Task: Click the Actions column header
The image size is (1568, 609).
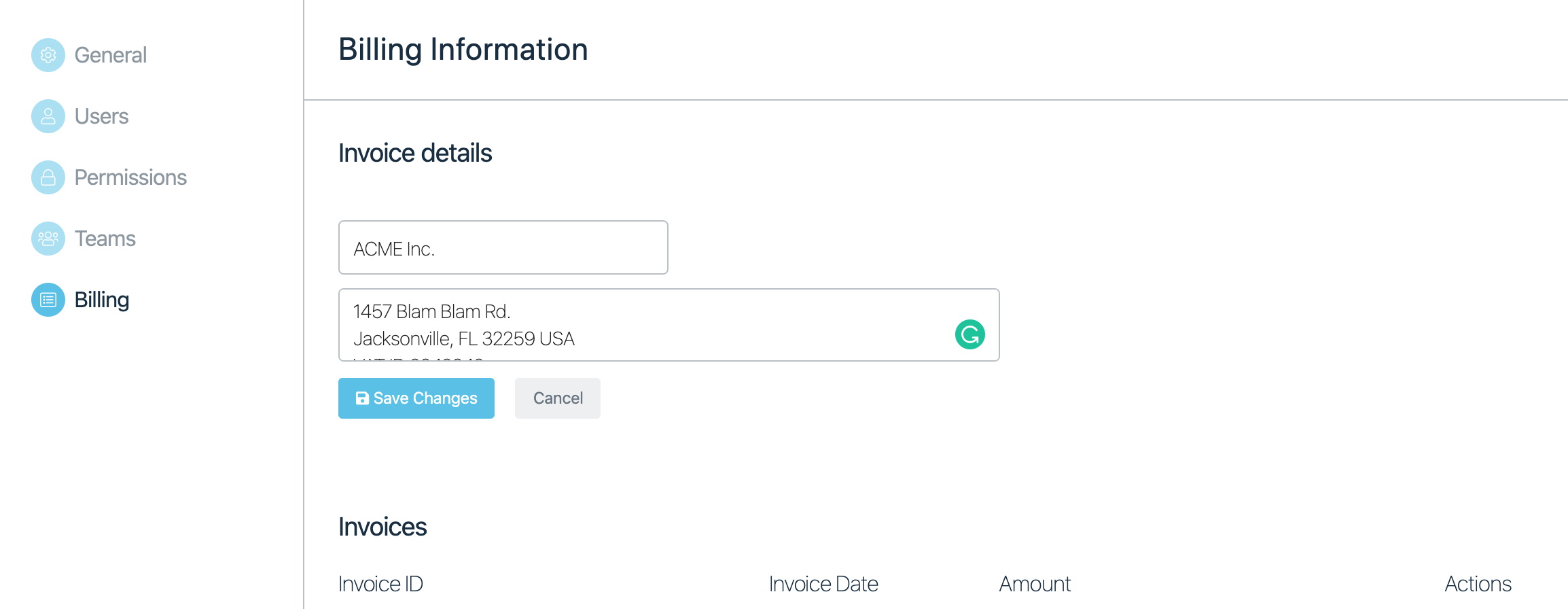Action: tap(1478, 584)
